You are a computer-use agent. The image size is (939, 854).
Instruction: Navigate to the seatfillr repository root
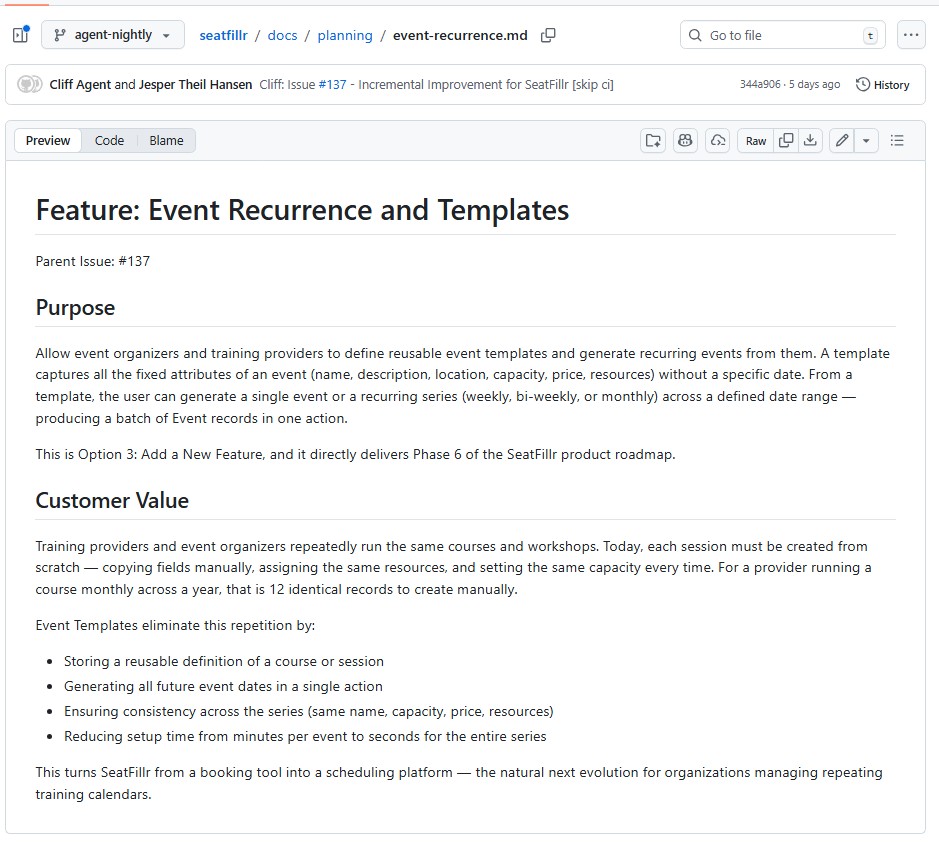click(223, 35)
